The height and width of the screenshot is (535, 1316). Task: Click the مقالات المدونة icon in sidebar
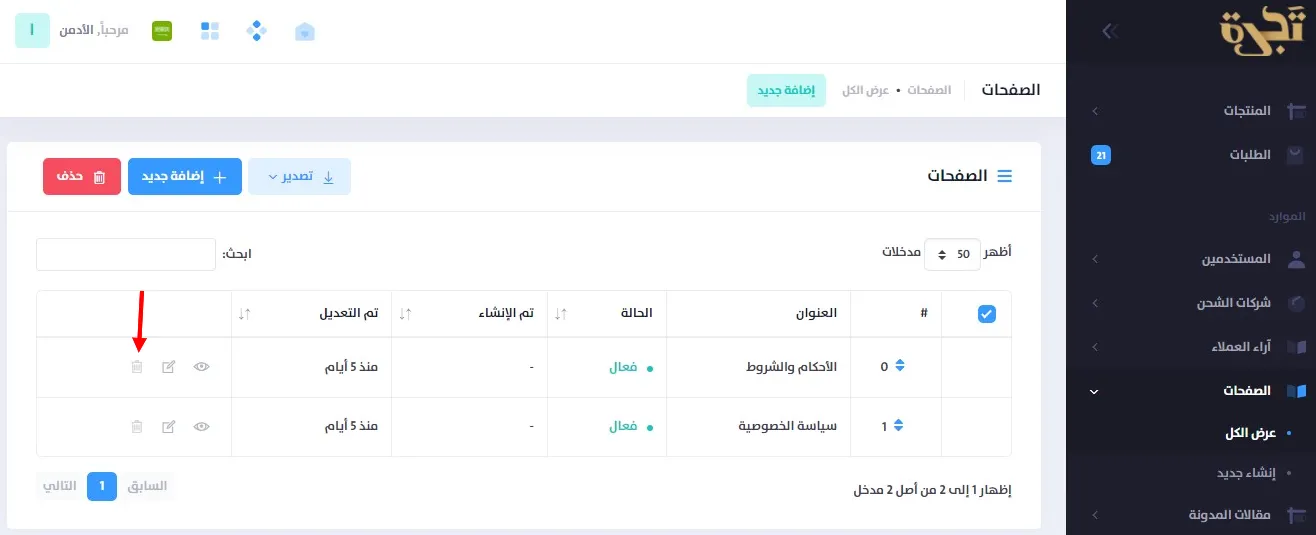(1296, 515)
